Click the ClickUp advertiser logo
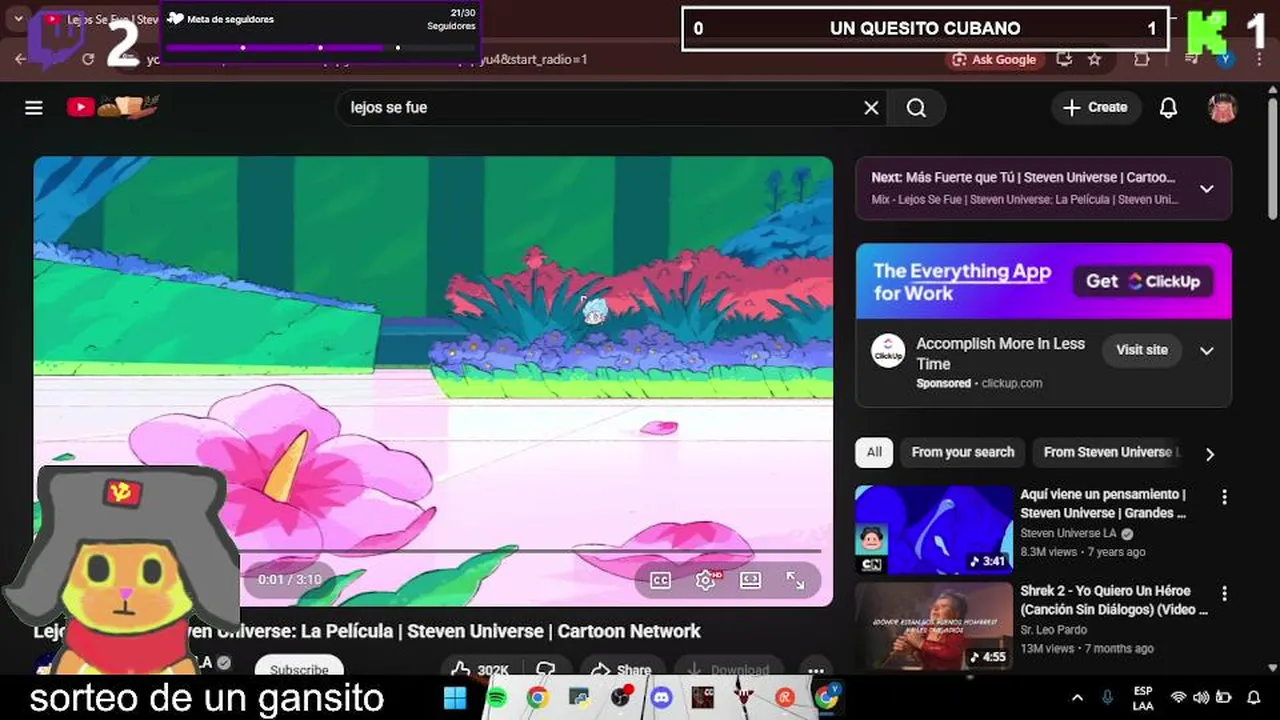The height and width of the screenshot is (720, 1280). click(888, 351)
